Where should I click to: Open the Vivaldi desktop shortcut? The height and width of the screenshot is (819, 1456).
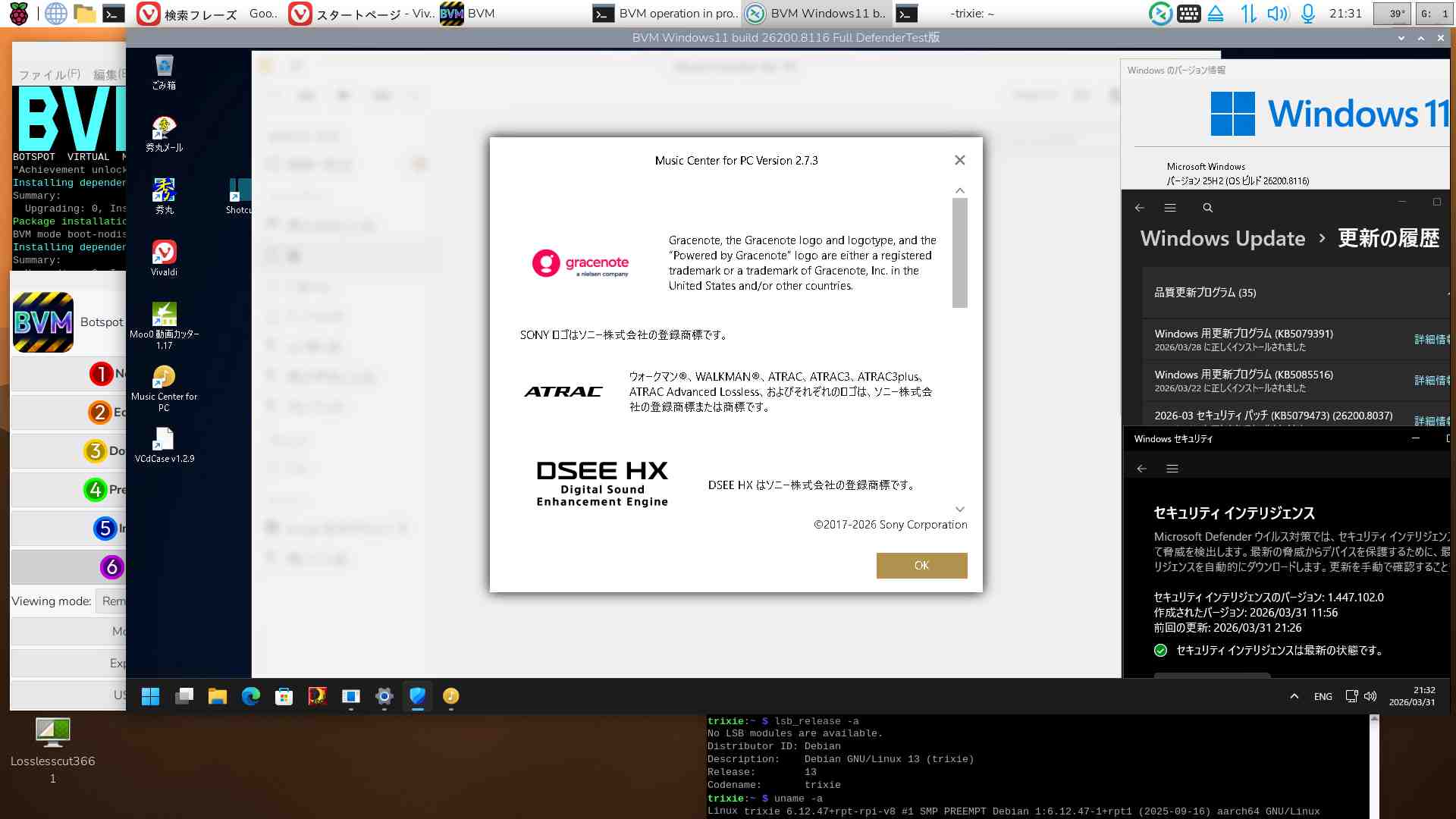tap(164, 253)
